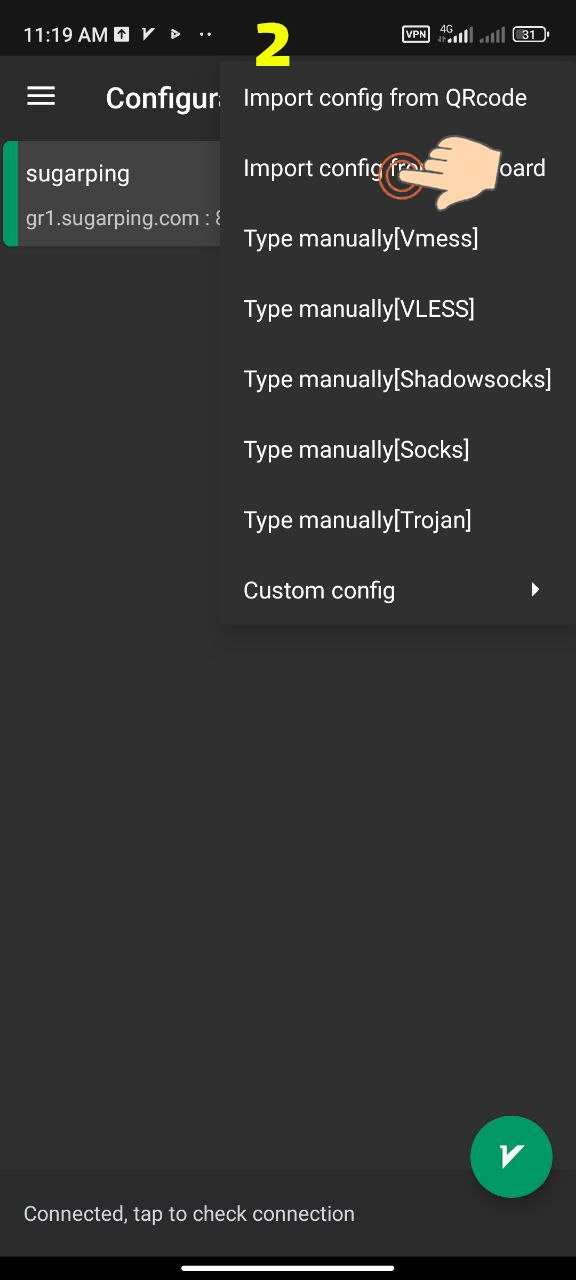Choose Type manually[Shadowsocks] entry
Image resolution: width=576 pixels, height=1280 pixels.
pos(398,379)
